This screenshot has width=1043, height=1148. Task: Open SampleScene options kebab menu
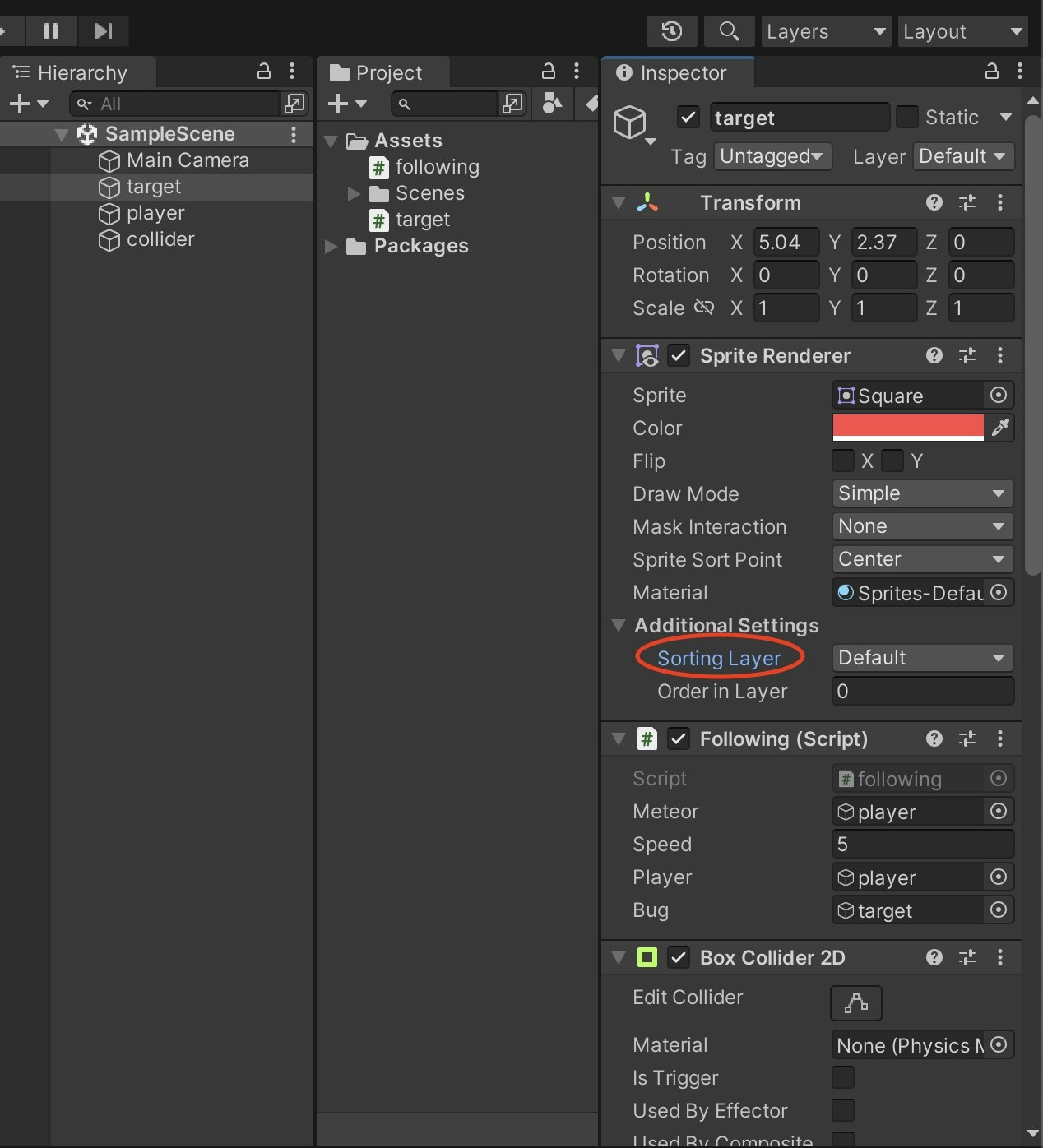pos(293,134)
